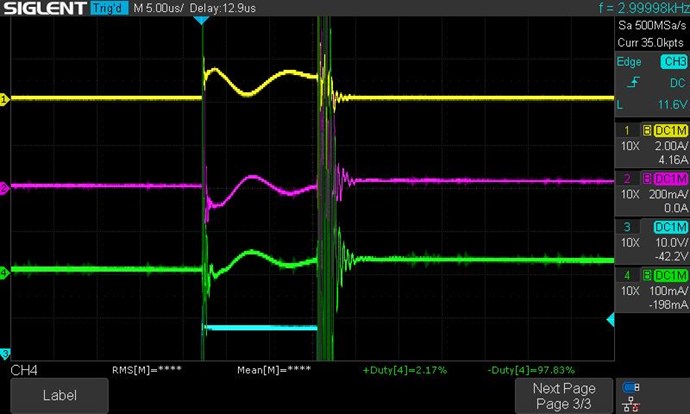
Task: Click channel 1 bandwidth limit B icon
Action: tap(647, 131)
